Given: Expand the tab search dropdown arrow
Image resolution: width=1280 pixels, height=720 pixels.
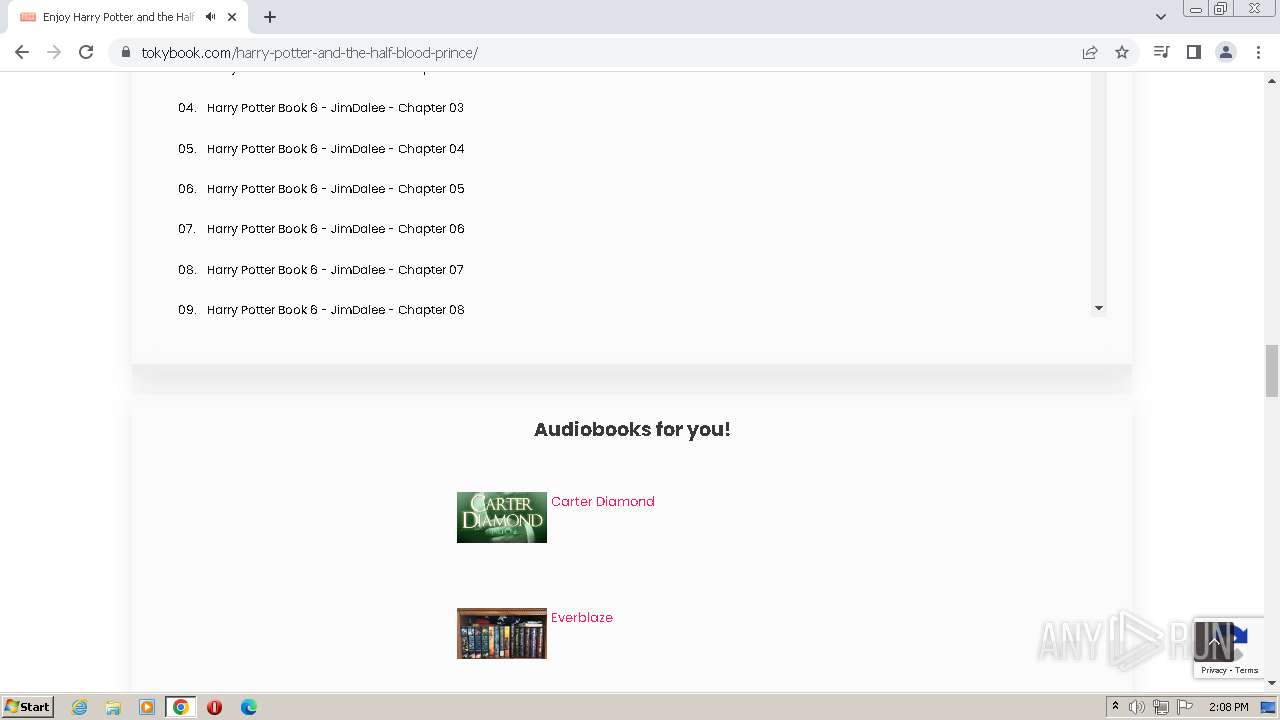Looking at the screenshot, I should click(x=1160, y=17).
